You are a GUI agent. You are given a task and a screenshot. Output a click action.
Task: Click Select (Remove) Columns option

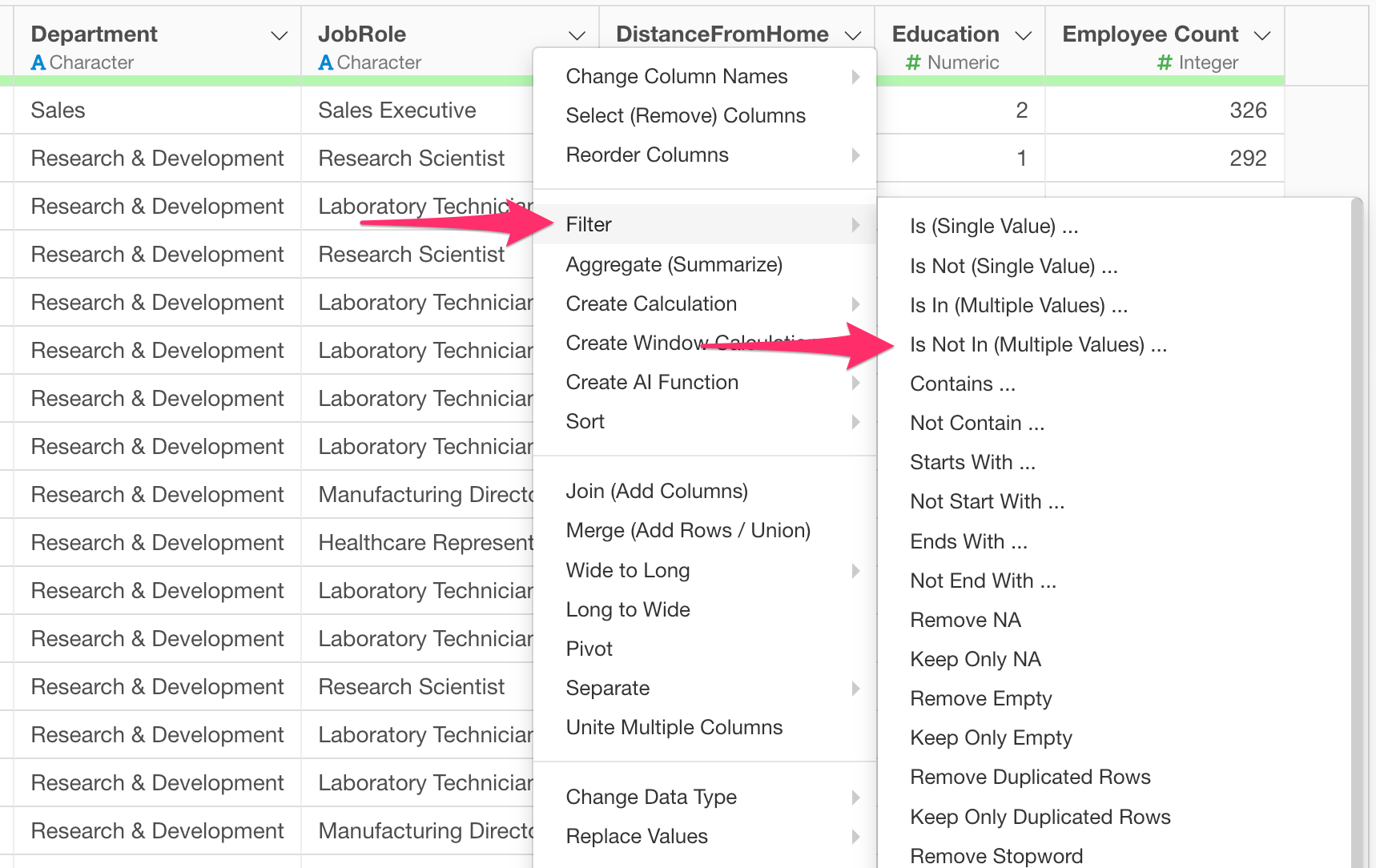685,116
